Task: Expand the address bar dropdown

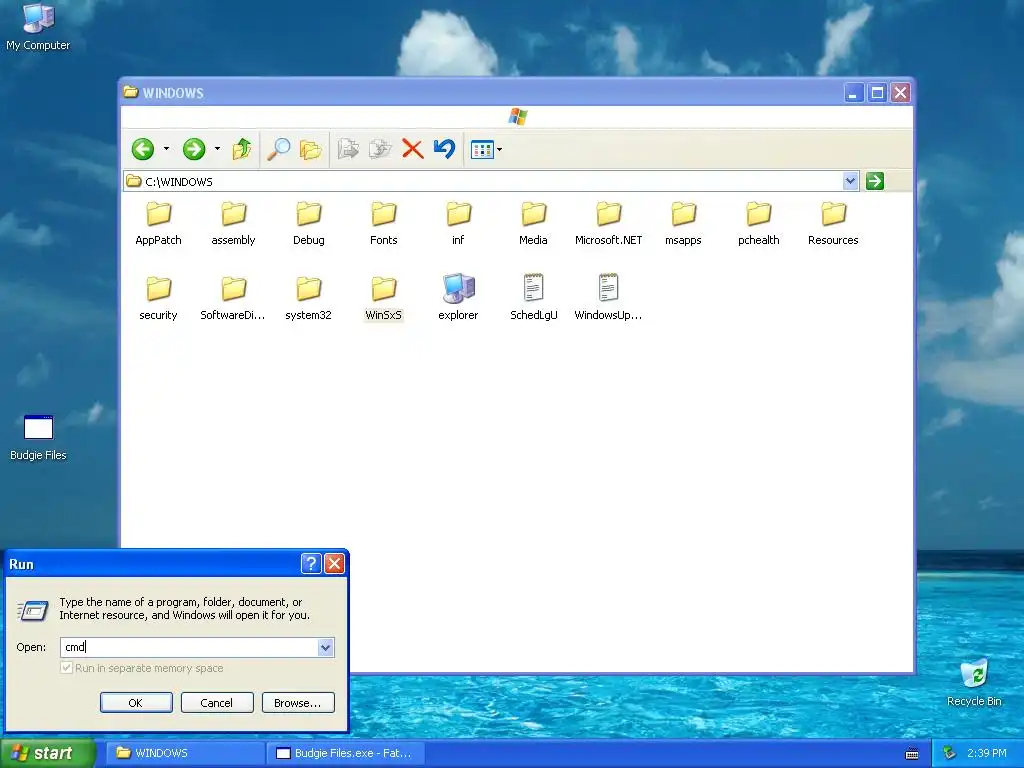Action: click(x=850, y=181)
